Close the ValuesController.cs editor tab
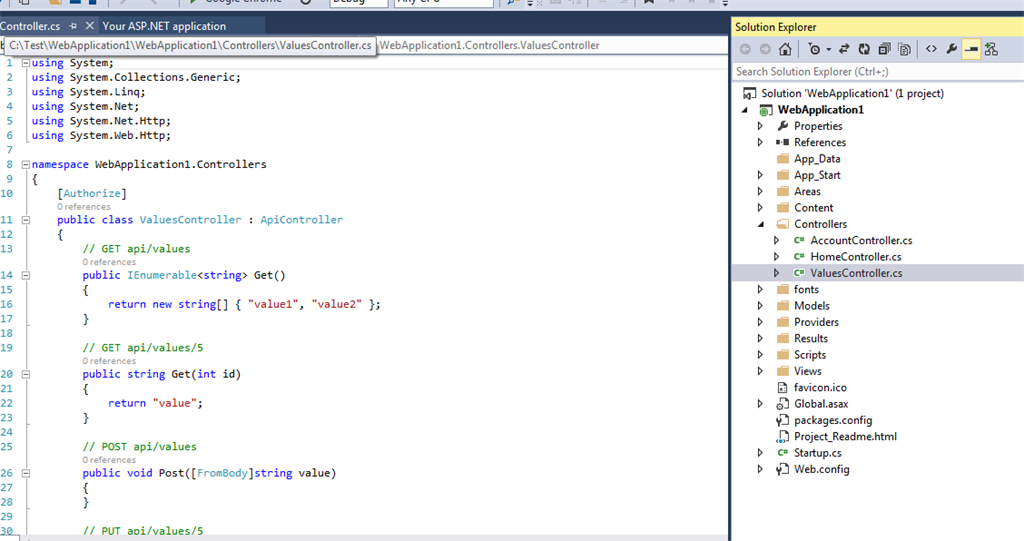The width and height of the screenshot is (1024, 541). (90, 26)
